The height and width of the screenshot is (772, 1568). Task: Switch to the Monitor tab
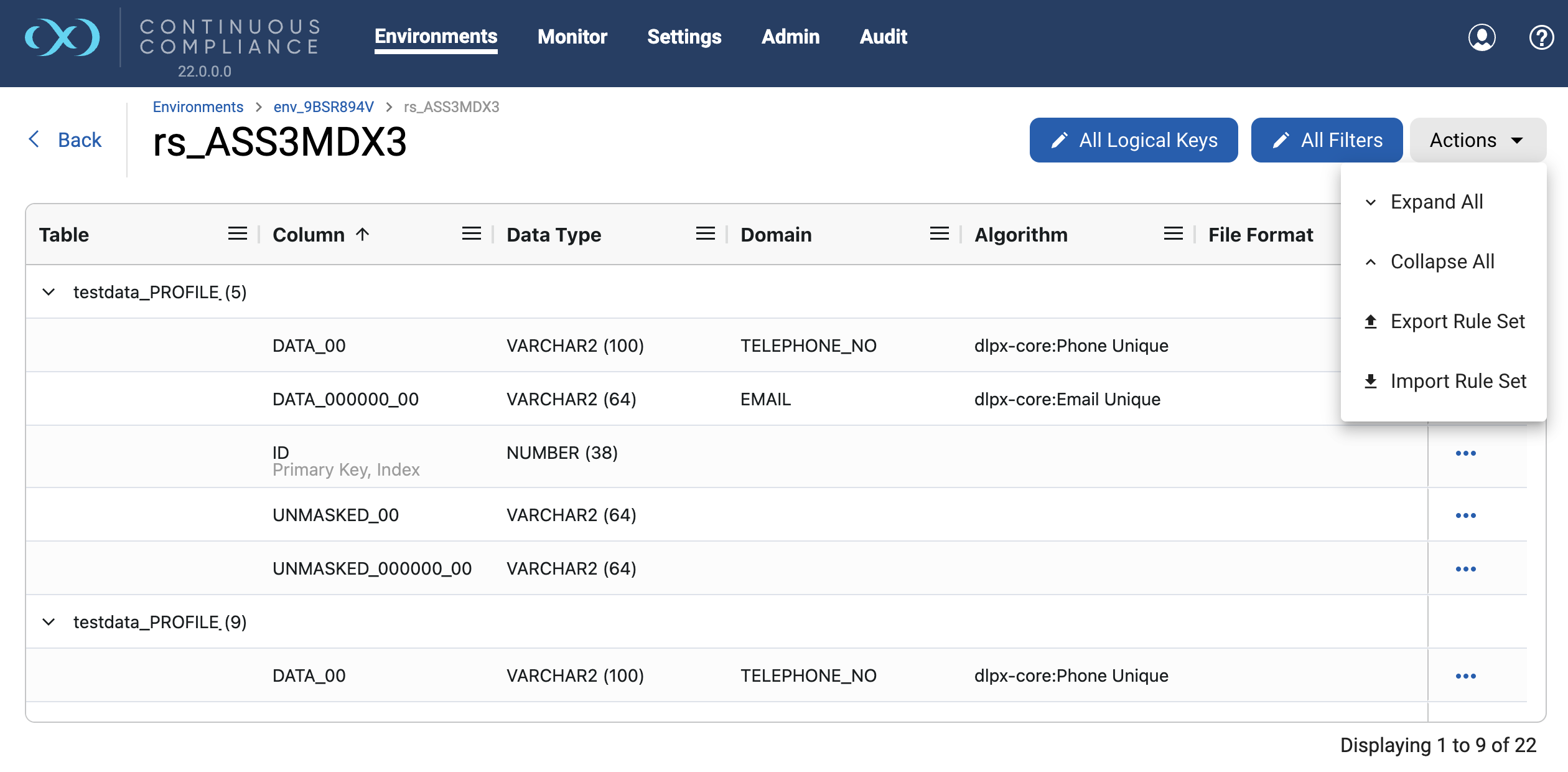(x=572, y=37)
